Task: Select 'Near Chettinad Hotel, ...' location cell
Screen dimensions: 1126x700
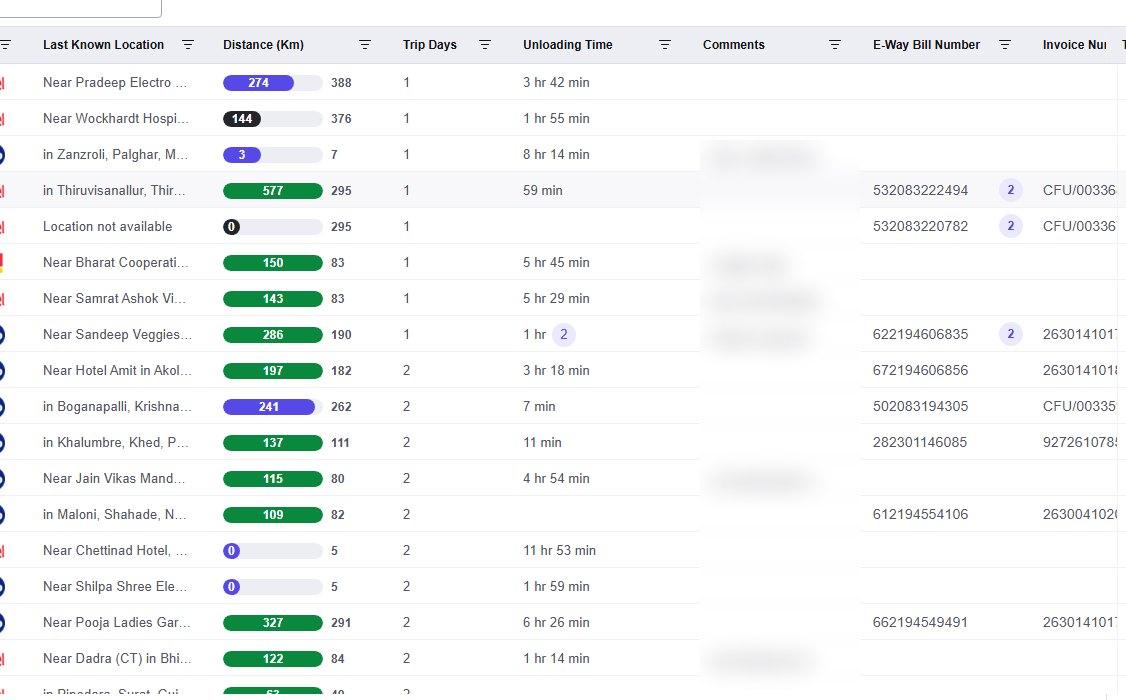Action: point(115,550)
